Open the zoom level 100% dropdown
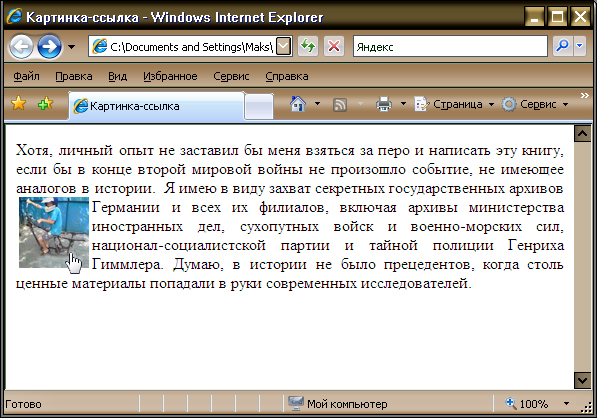 coord(567,404)
